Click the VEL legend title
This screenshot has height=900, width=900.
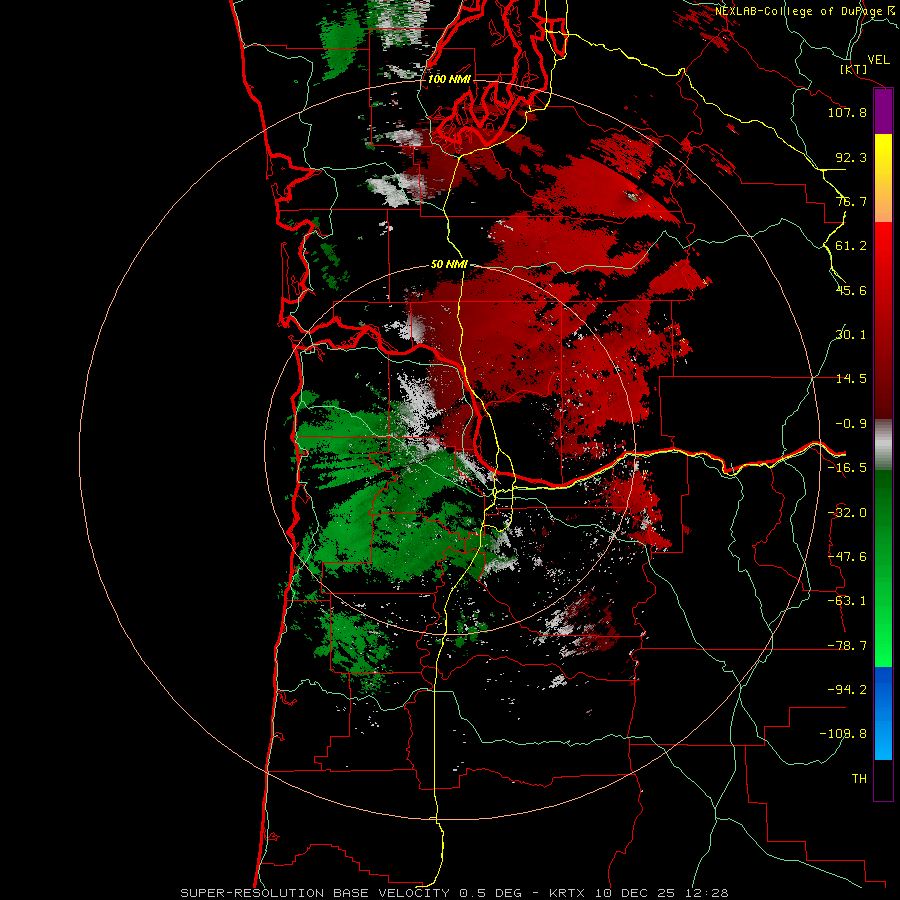pos(878,60)
